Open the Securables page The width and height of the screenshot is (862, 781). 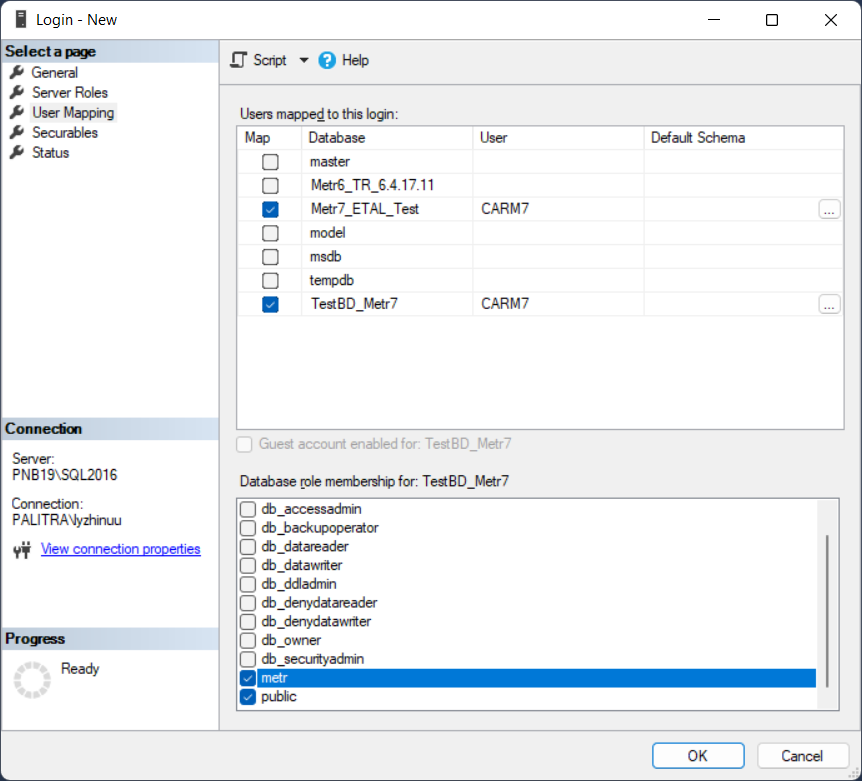coord(65,132)
